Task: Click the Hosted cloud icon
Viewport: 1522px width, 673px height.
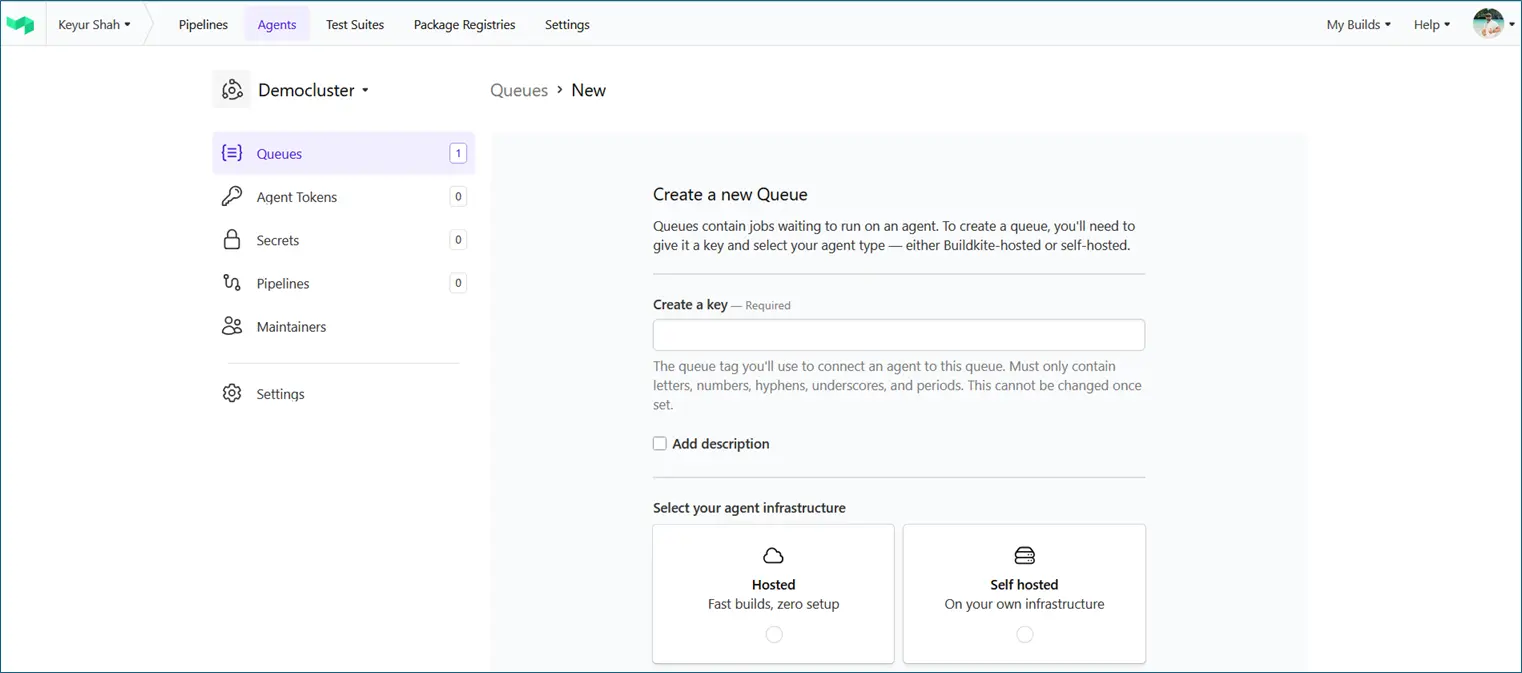Action: (773, 556)
